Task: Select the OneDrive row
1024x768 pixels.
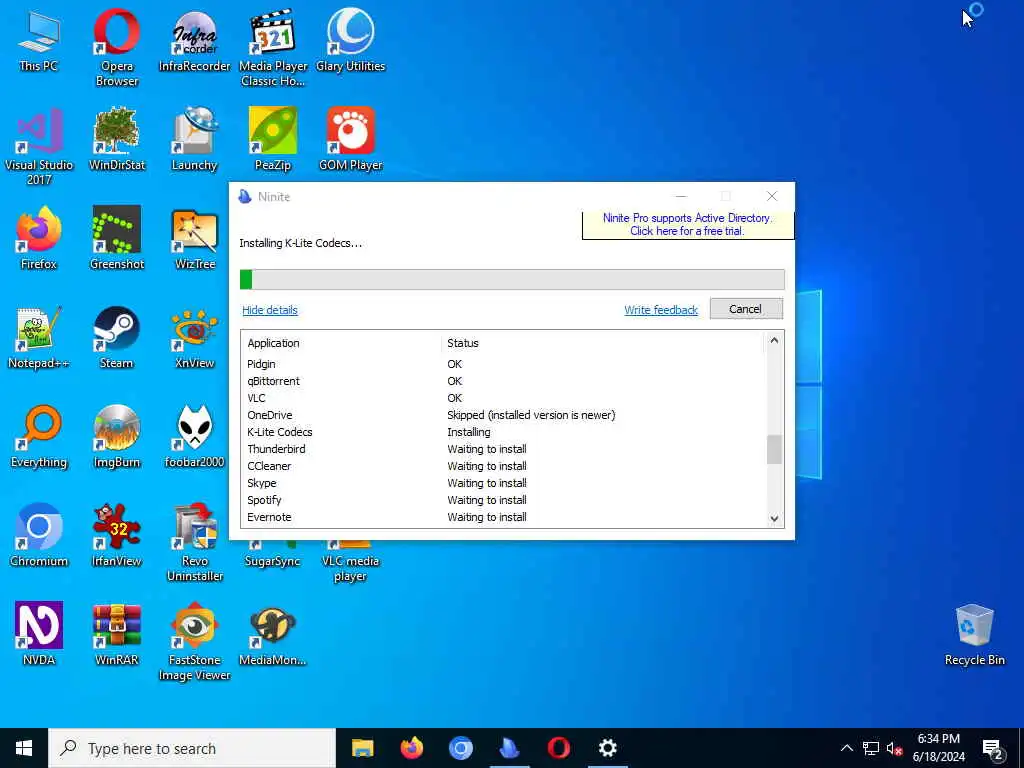Action: tap(503, 415)
